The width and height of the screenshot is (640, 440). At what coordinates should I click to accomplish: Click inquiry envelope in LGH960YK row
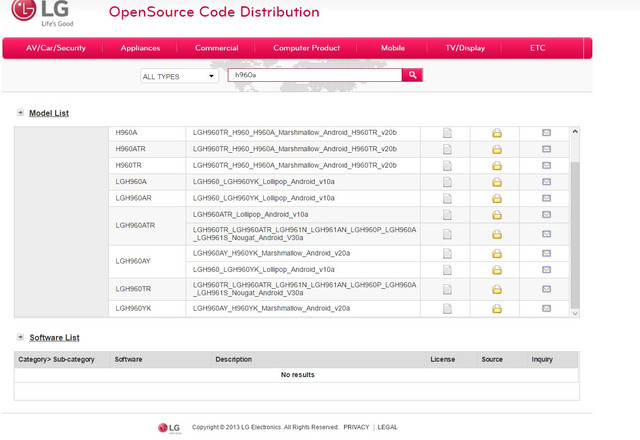tap(547, 308)
